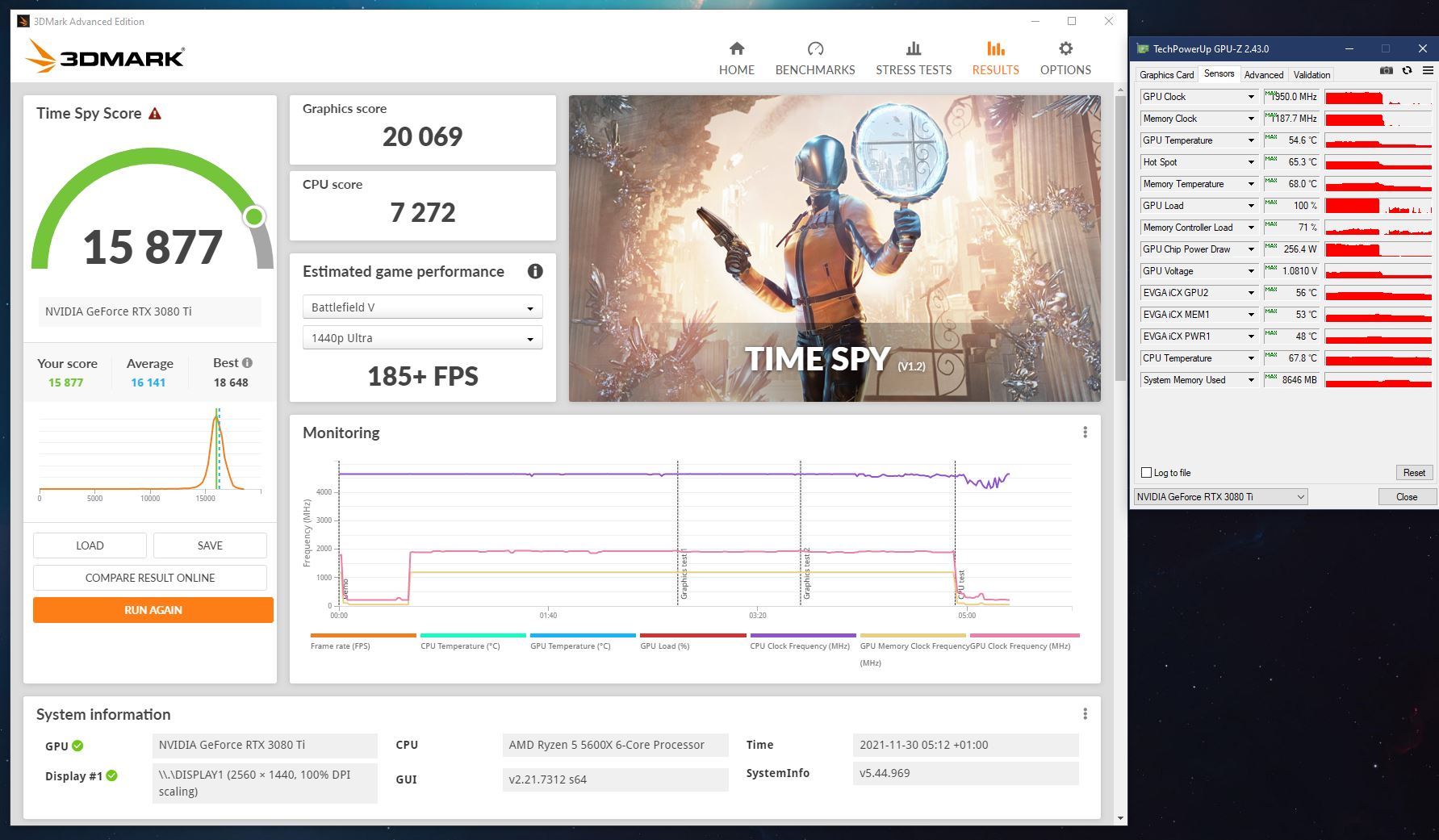Screen dimensions: 1439x840
Task: Click the CPU Clock Frequency legend bar
Action: (x=802, y=636)
